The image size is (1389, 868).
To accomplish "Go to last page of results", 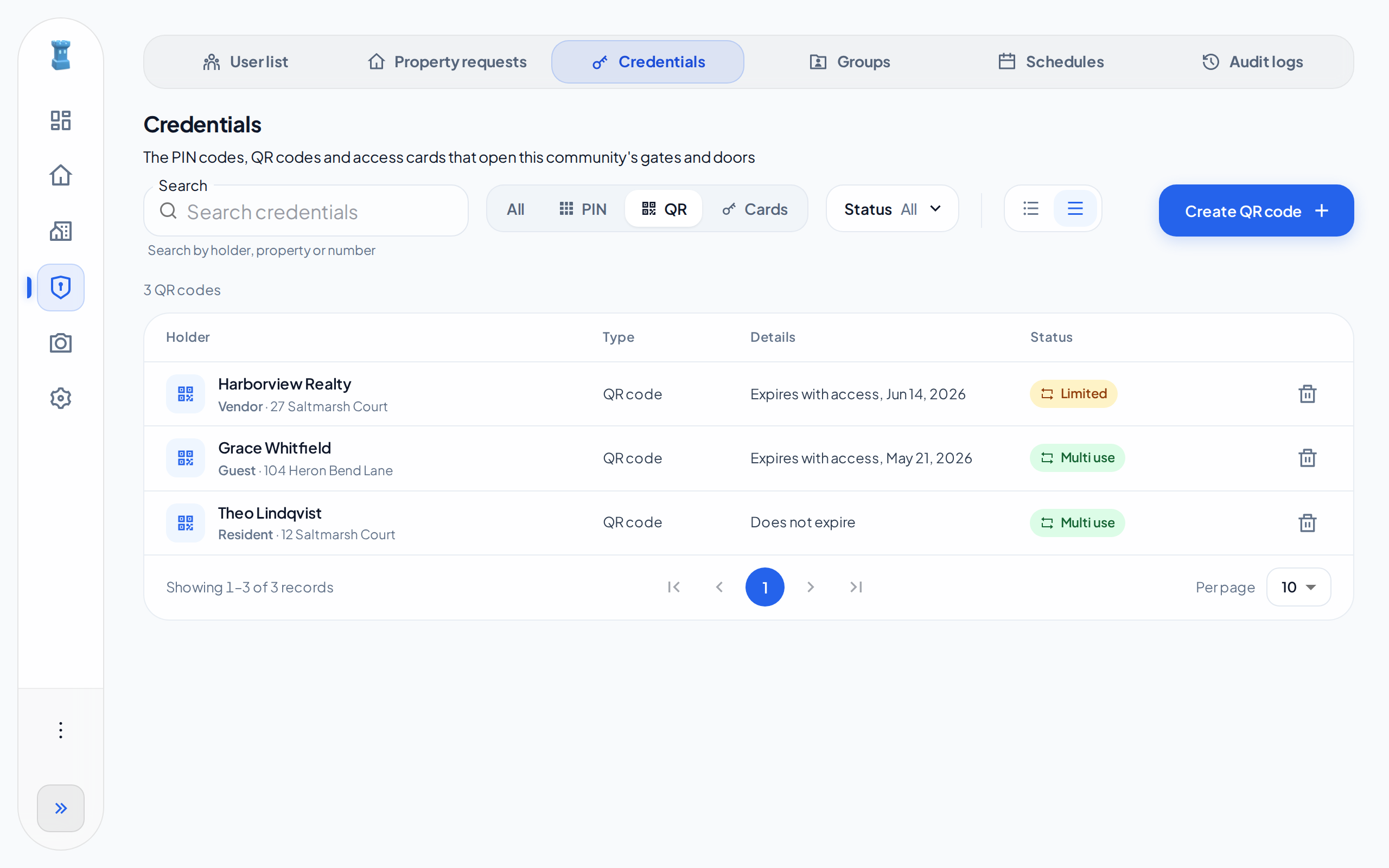I will pyautogui.click(x=856, y=586).
